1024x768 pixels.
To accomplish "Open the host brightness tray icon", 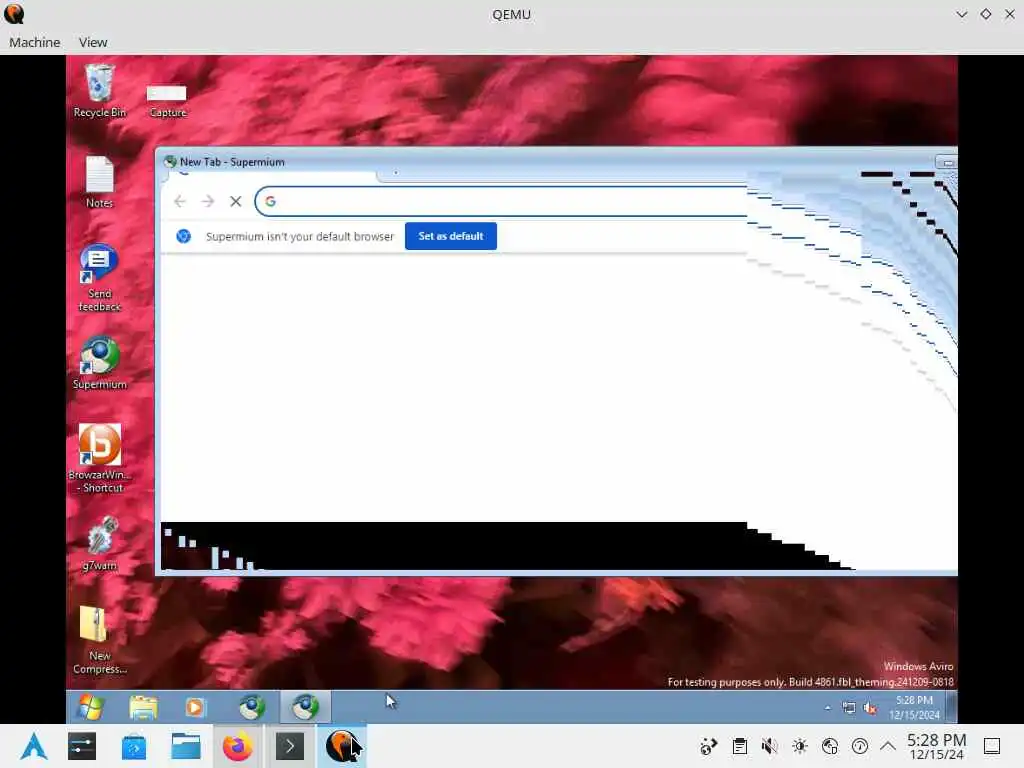I will pyautogui.click(x=799, y=746).
